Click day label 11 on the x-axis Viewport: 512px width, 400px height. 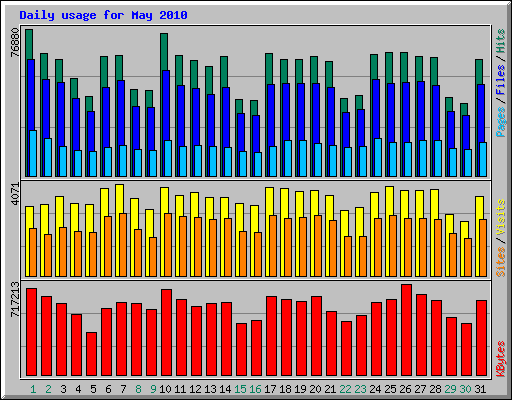pos(180,389)
